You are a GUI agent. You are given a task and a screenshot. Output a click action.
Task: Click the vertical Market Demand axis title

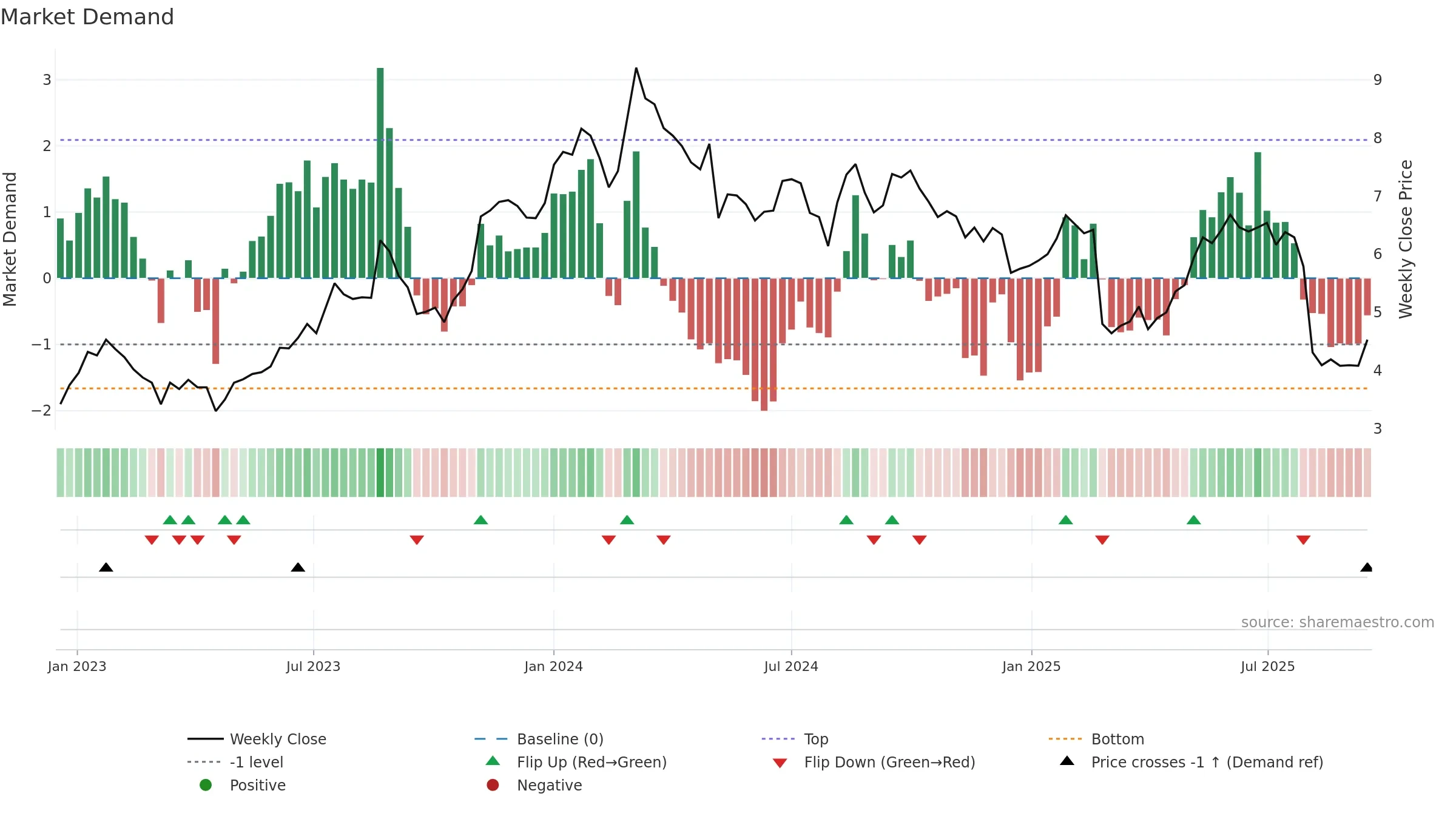10,239
